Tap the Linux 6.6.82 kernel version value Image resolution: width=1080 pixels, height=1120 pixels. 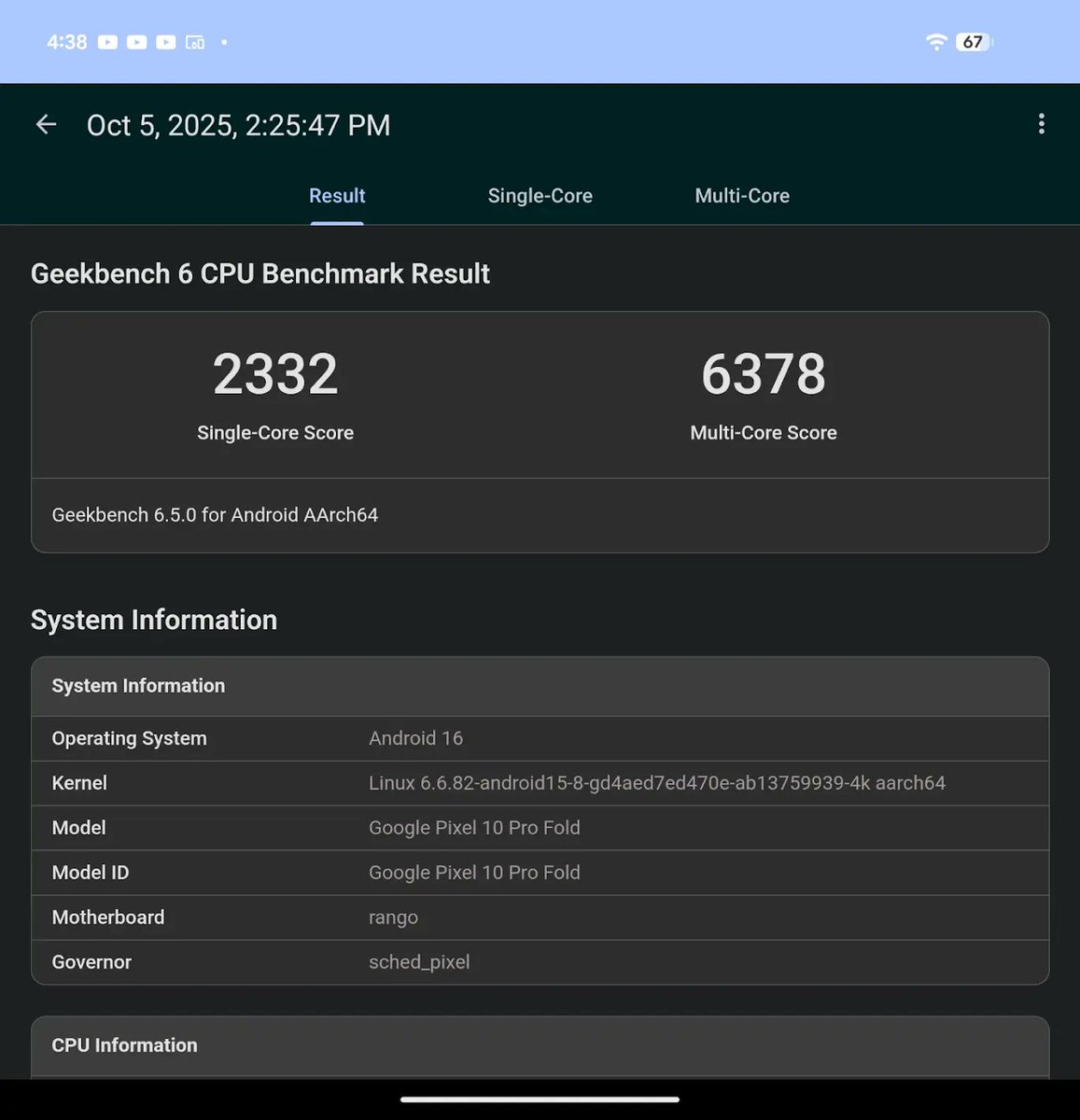[x=657, y=783]
